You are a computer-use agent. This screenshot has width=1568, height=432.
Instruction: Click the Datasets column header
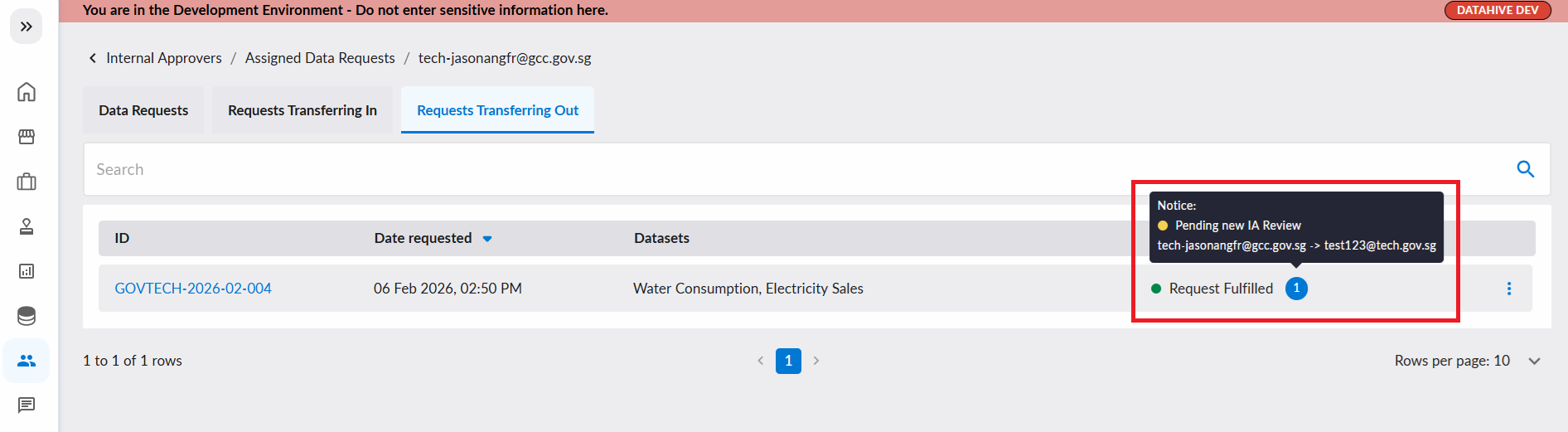(x=661, y=238)
